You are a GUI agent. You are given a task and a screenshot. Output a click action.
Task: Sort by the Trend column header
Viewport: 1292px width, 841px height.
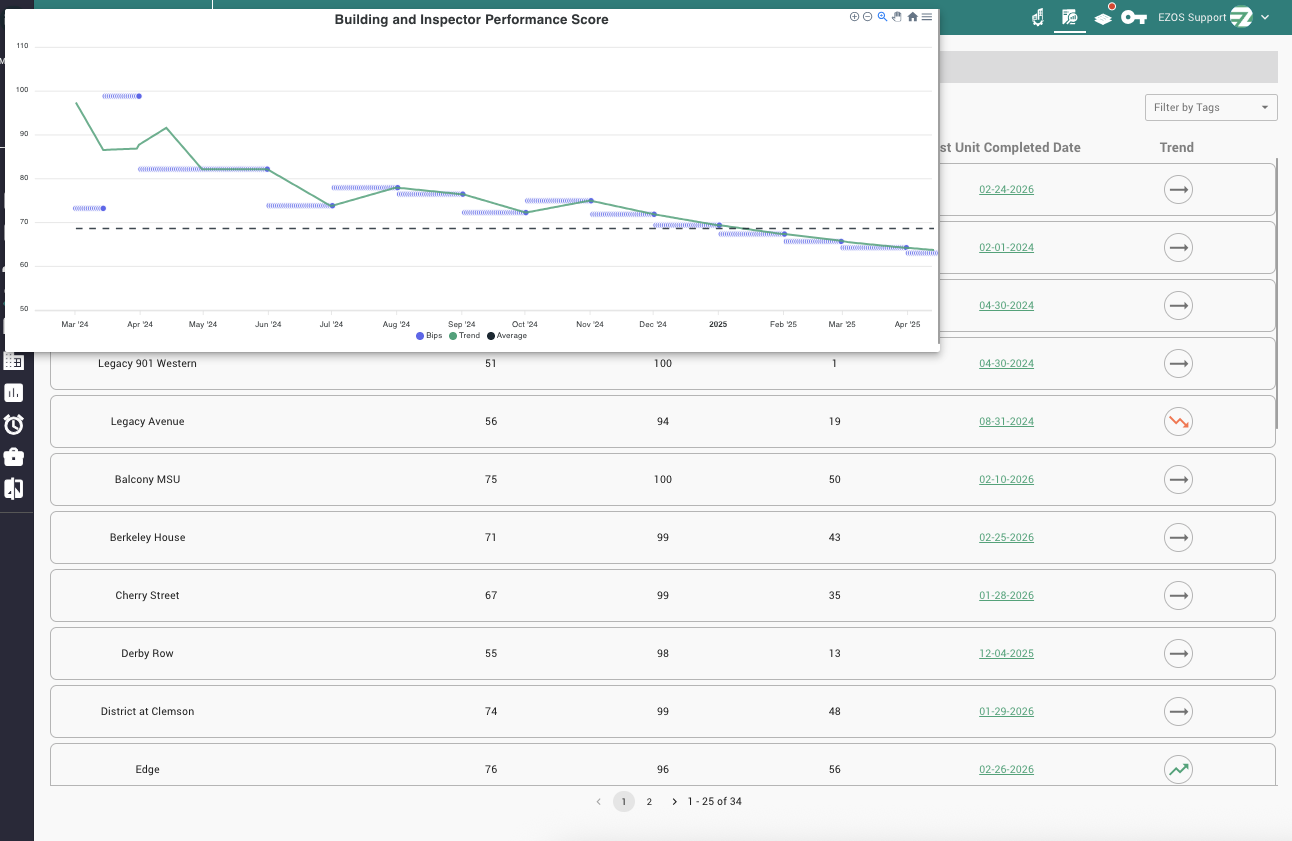pyautogui.click(x=1177, y=147)
